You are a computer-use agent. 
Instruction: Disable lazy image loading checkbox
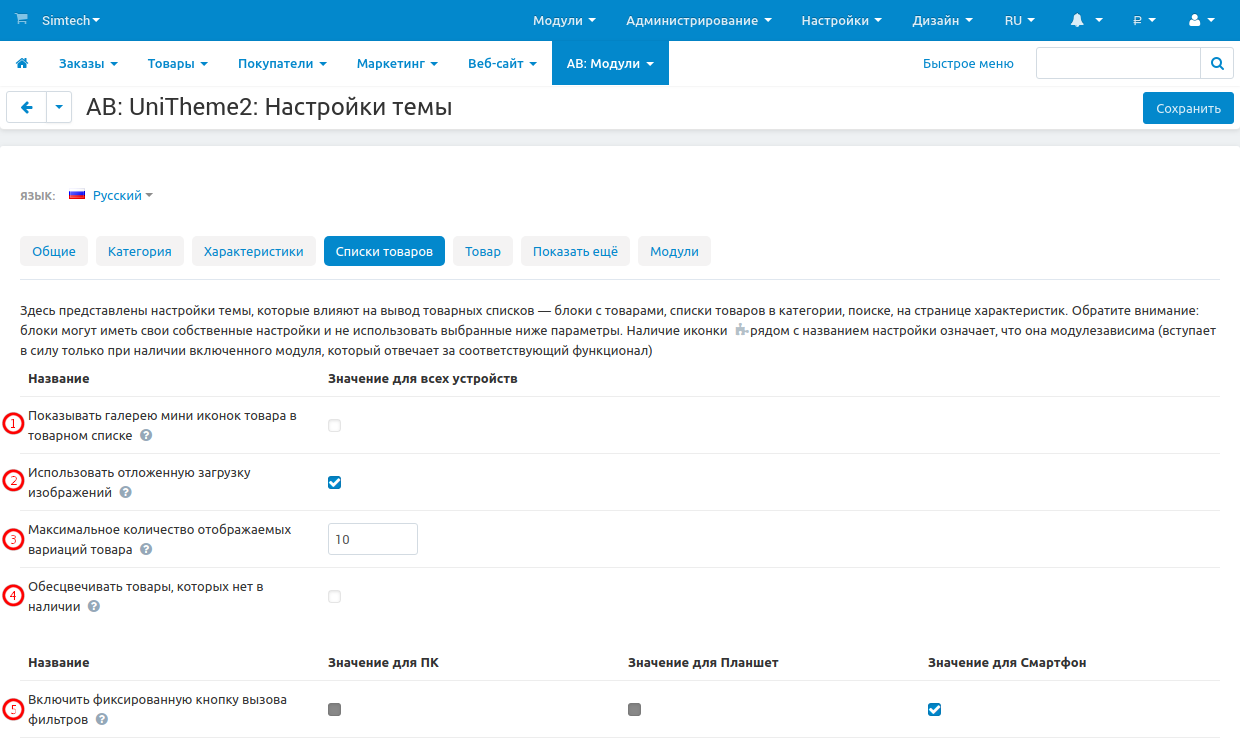click(x=334, y=482)
